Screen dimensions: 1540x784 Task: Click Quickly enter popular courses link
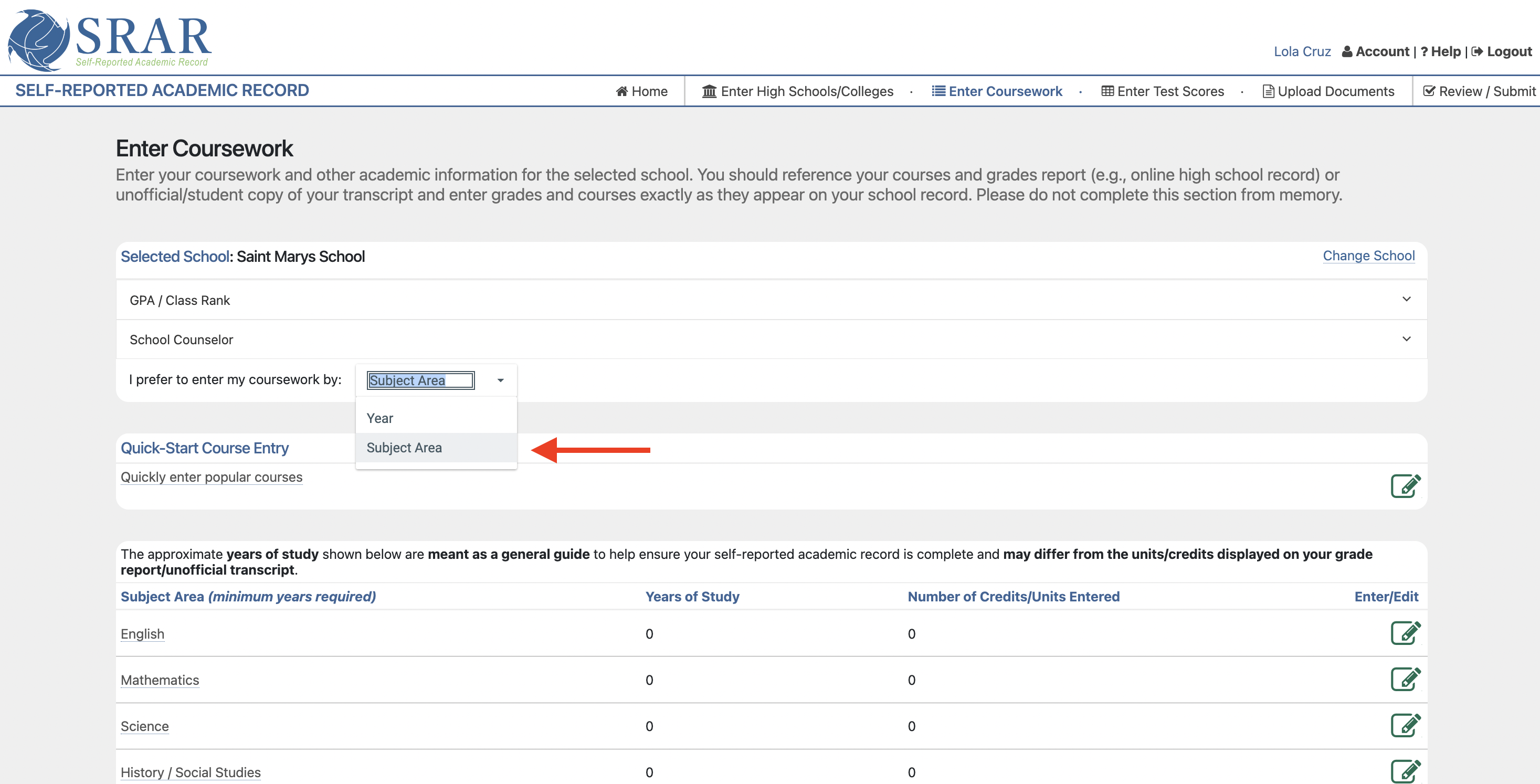pyautogui.click(x=212, y=477)
